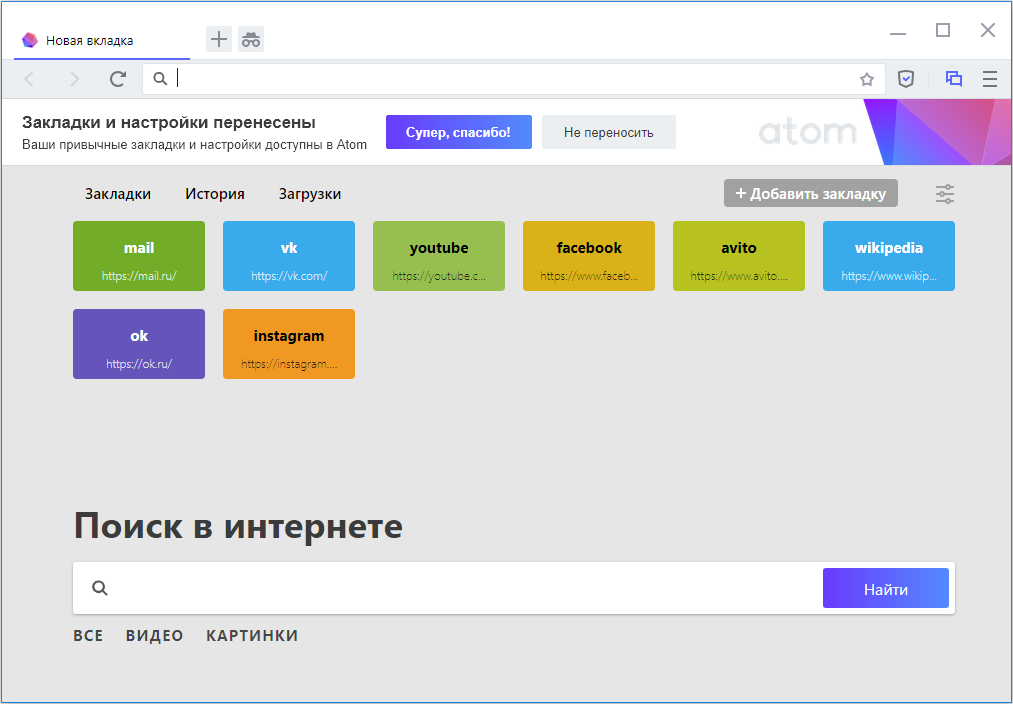Open incognito window via spy icon
The width and height of the screenshot is (1013, 704).
251,39
